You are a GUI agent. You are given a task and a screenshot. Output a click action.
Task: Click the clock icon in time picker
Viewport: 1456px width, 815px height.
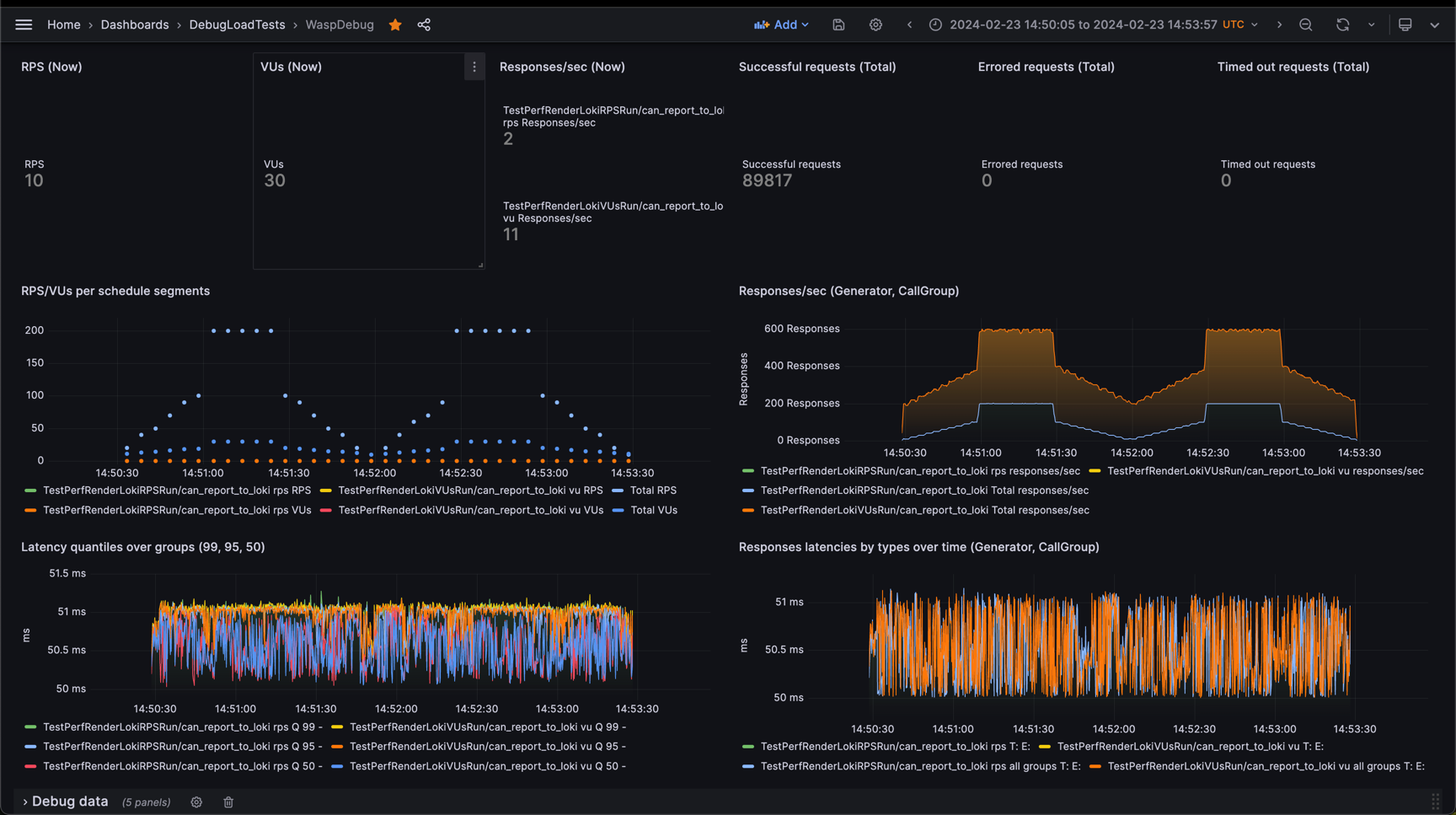point(935,24)
